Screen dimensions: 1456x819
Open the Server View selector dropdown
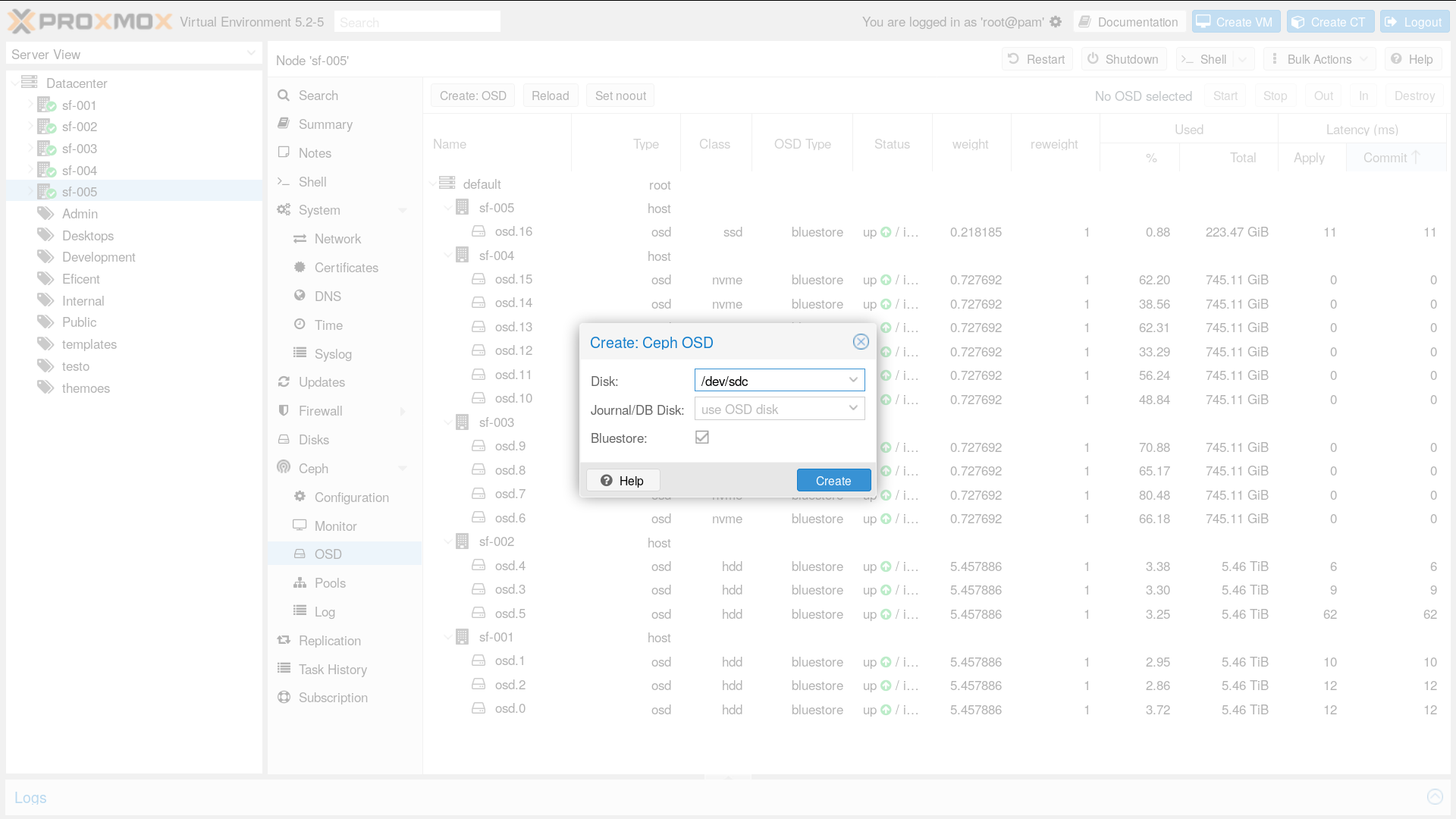[x=251, y=53]
